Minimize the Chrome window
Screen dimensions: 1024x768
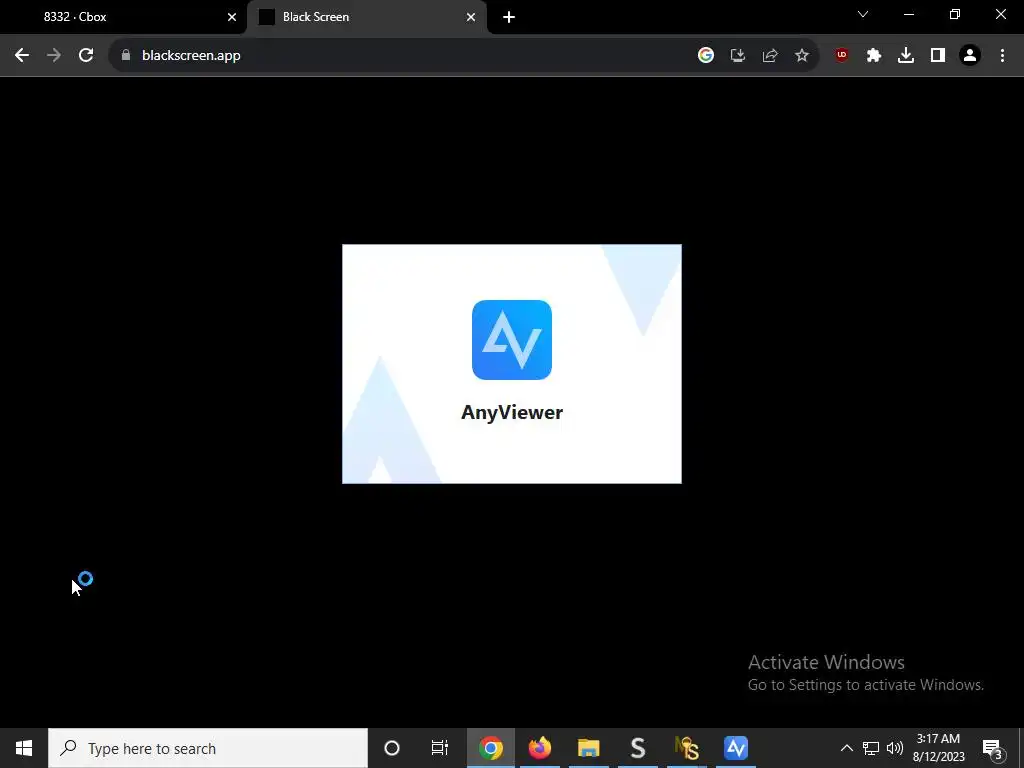click(909, 14)
